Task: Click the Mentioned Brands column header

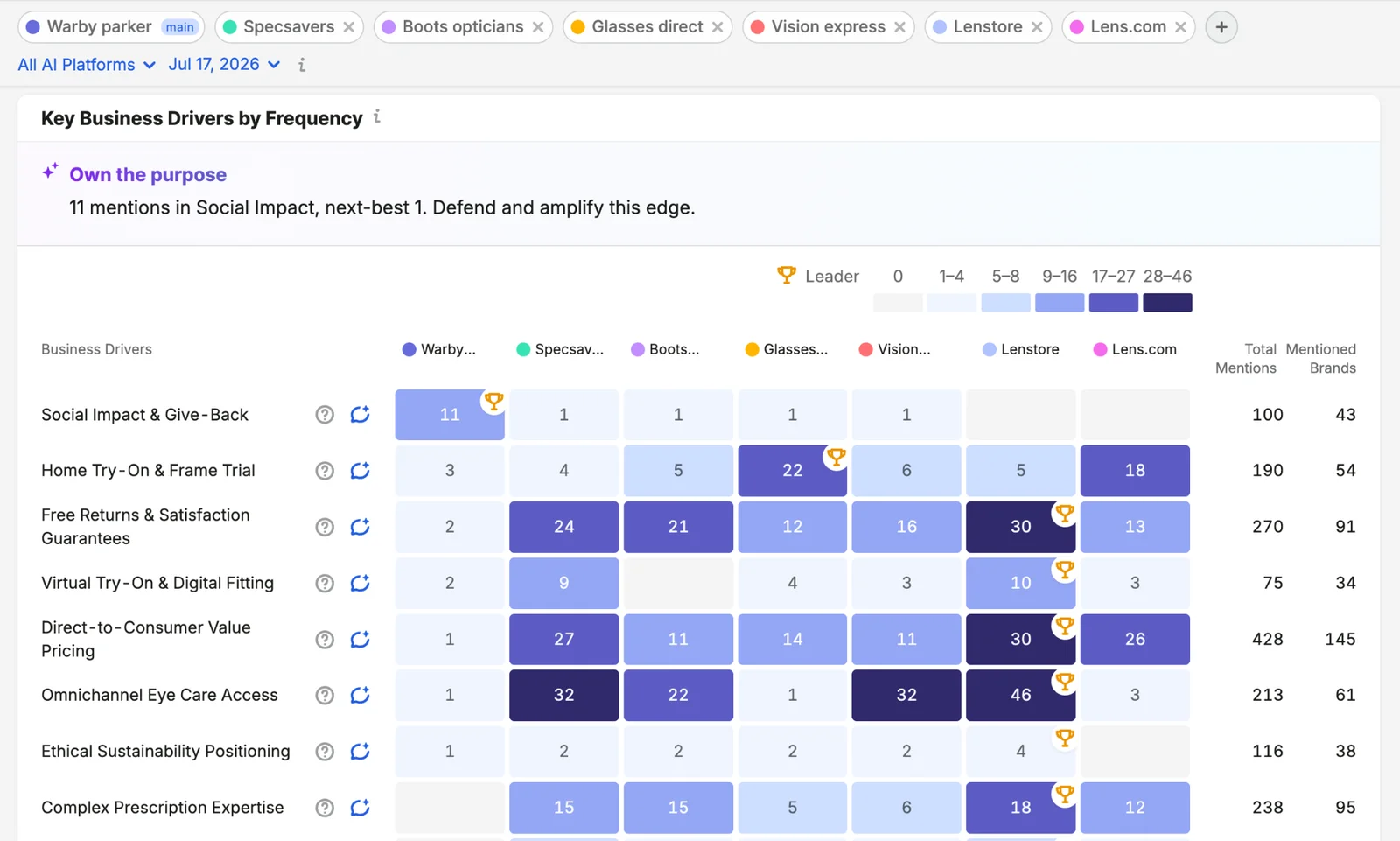Action: coord(1321,359)
